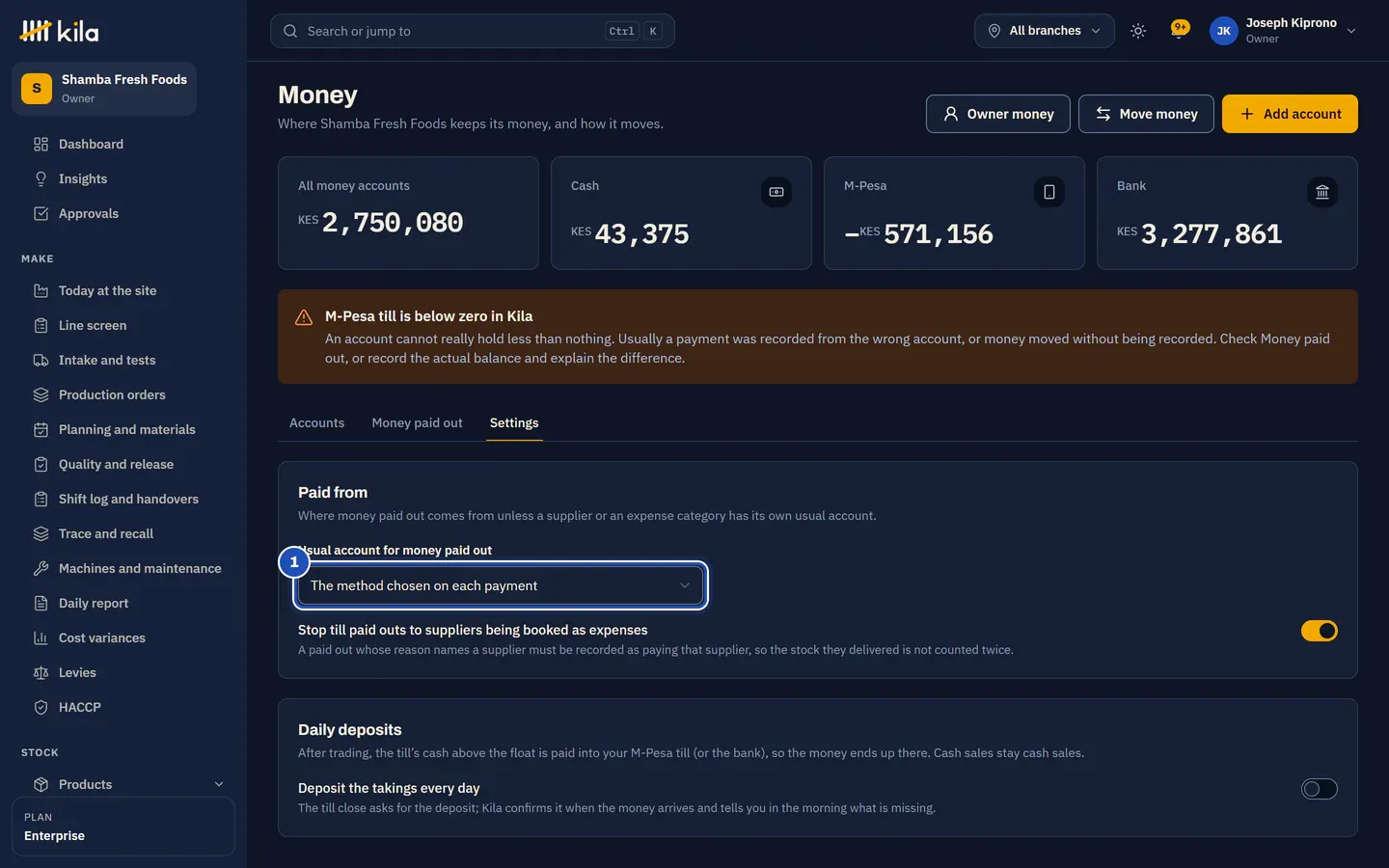
Task: Click the Approvals check icon
Action: (x=41, y=213)
